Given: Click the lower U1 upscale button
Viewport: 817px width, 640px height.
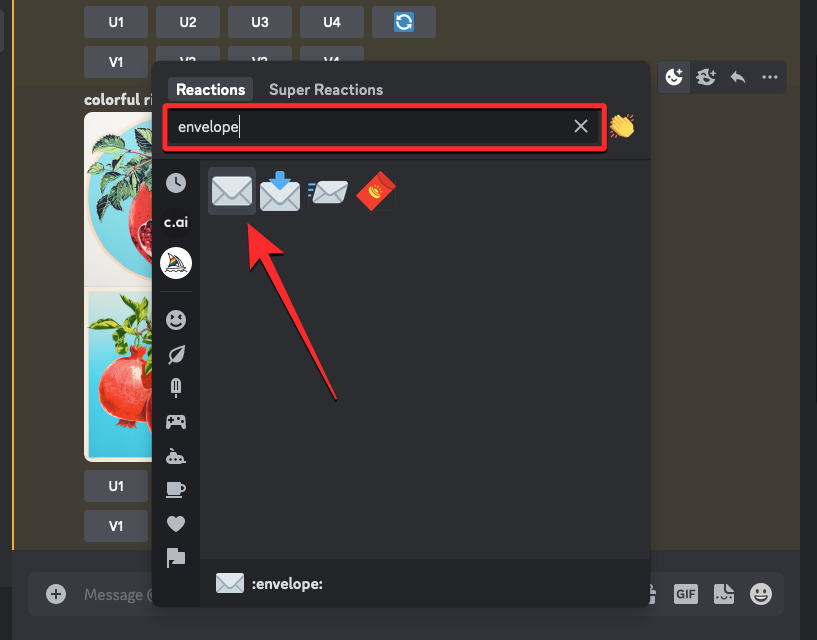Looking at the screenshot, I should point(116,486).
